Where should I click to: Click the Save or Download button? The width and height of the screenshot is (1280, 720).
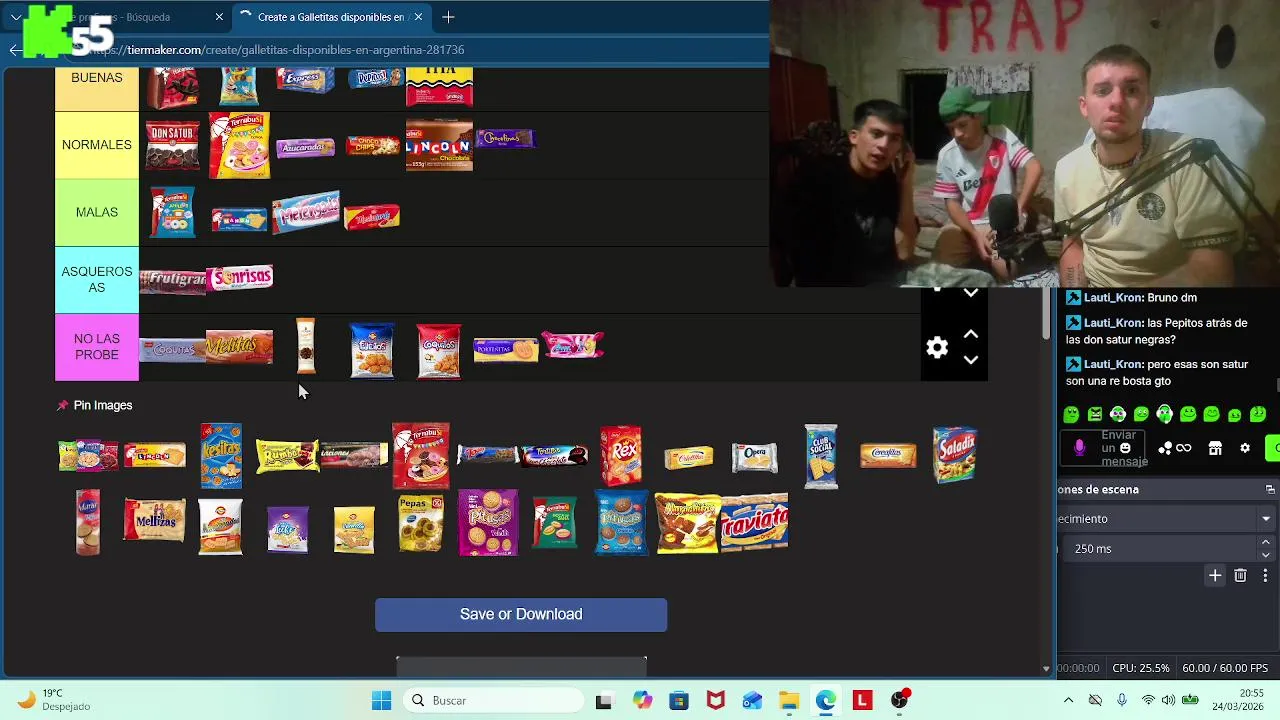click(521, 614)
